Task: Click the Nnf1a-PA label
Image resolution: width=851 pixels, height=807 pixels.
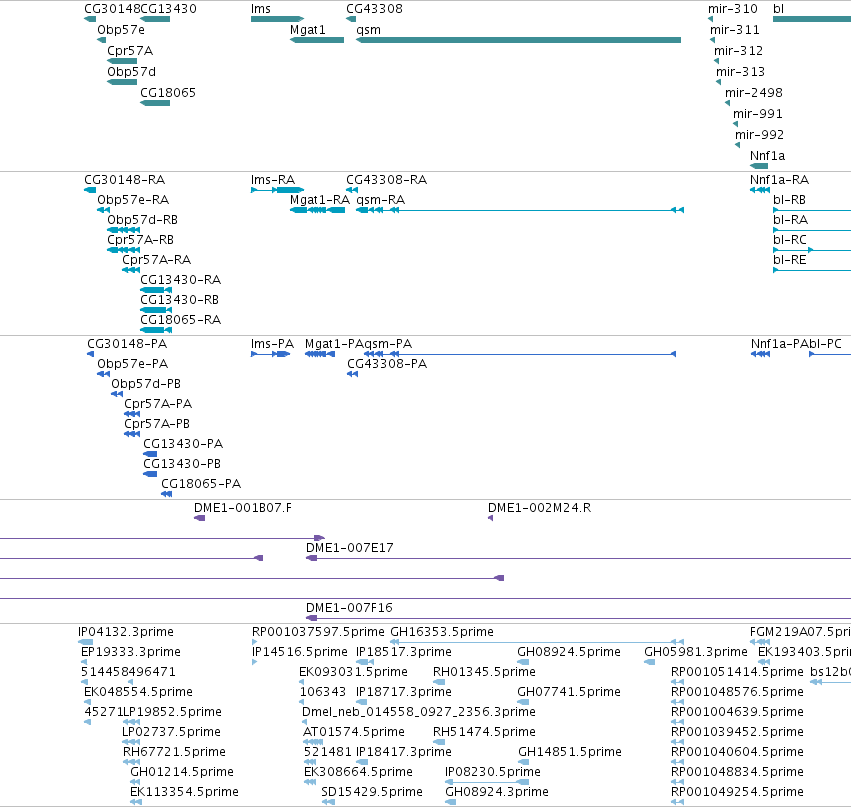Action: click(x=779, y=344)
